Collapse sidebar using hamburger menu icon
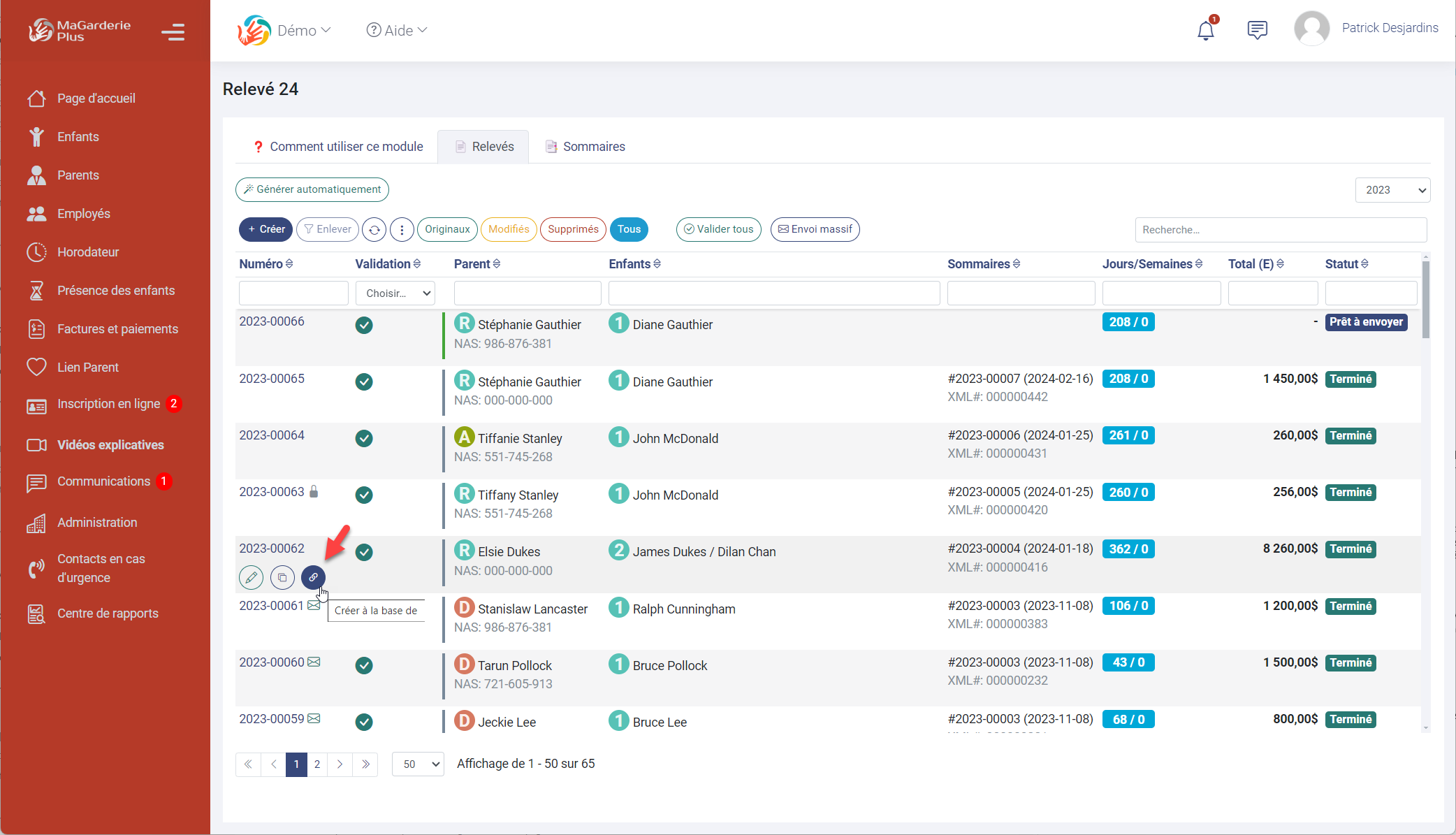Viewport: 1456px width, 835px height. pyautogui.click(x=173, y=32)
